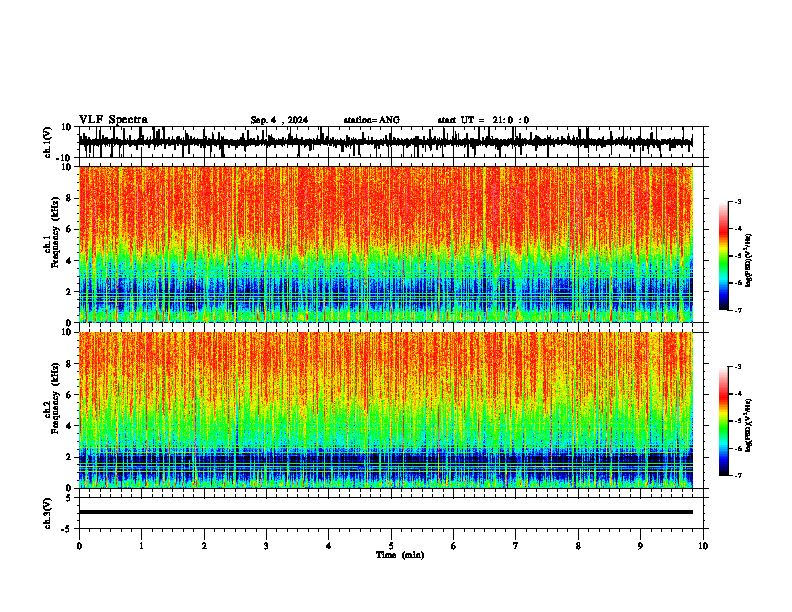Click the time axis tick label "10"

(703, 546)
